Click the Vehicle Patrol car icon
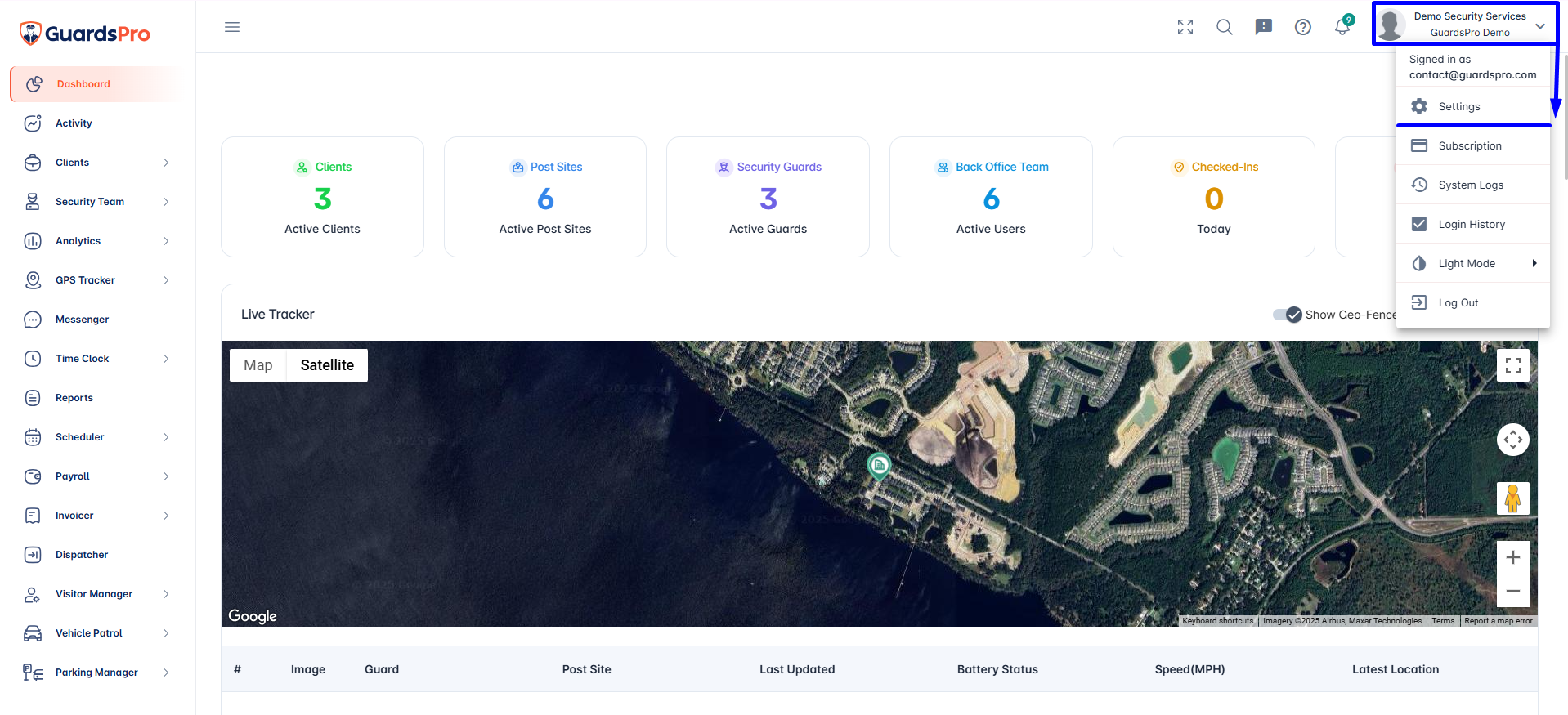 [33, 633]
